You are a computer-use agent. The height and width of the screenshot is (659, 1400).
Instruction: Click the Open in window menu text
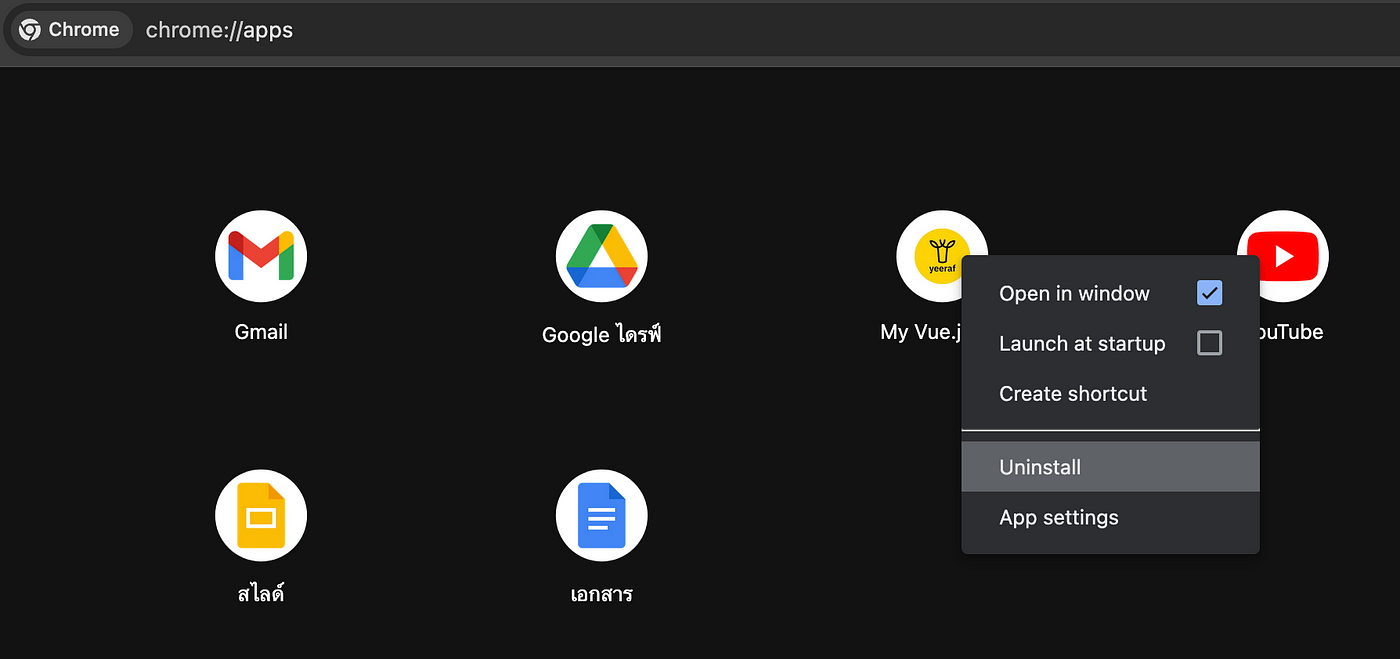click(x=1074, y=294)
